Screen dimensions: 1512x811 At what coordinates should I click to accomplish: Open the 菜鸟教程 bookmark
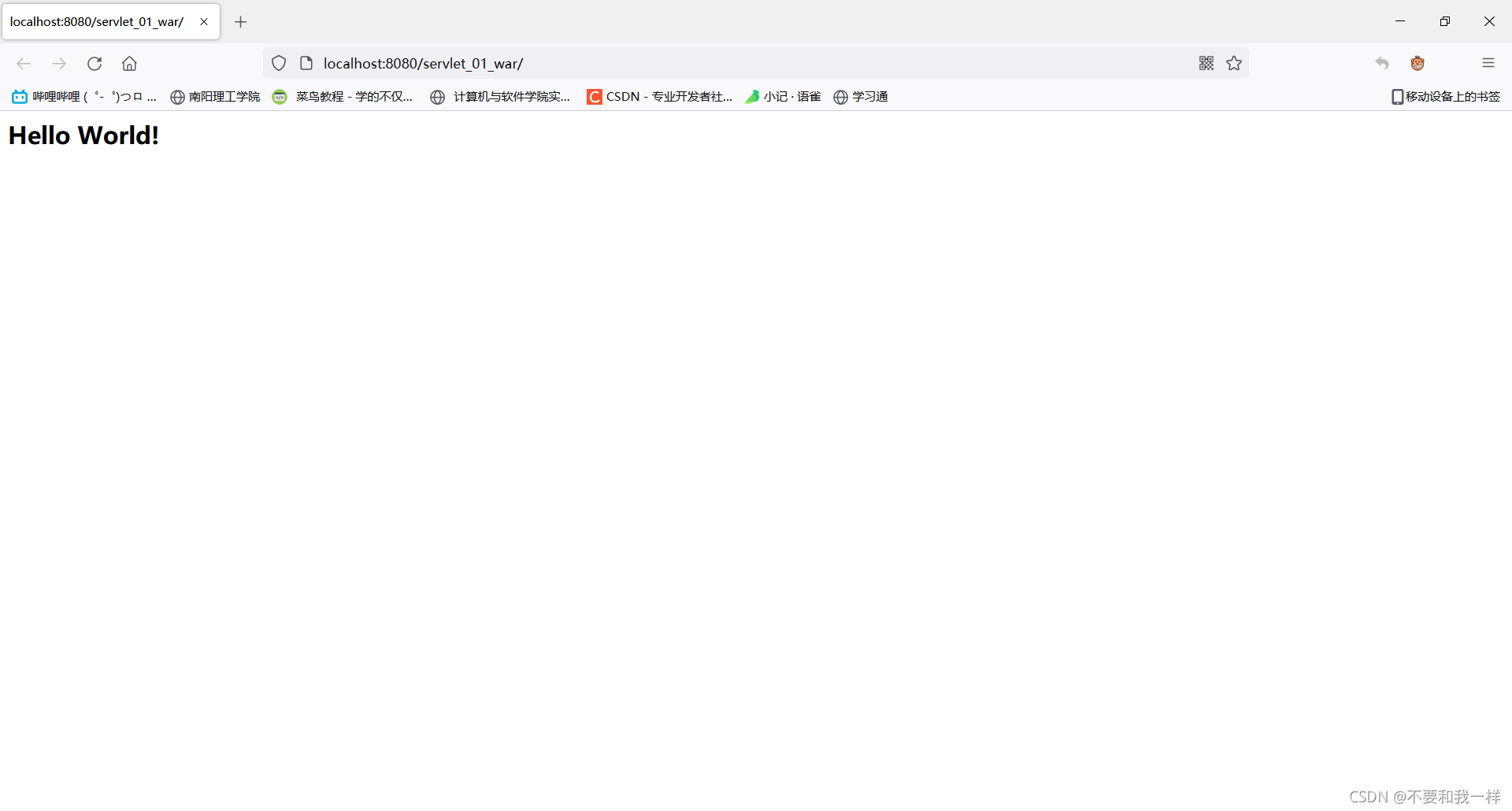(x=343, y=96)
